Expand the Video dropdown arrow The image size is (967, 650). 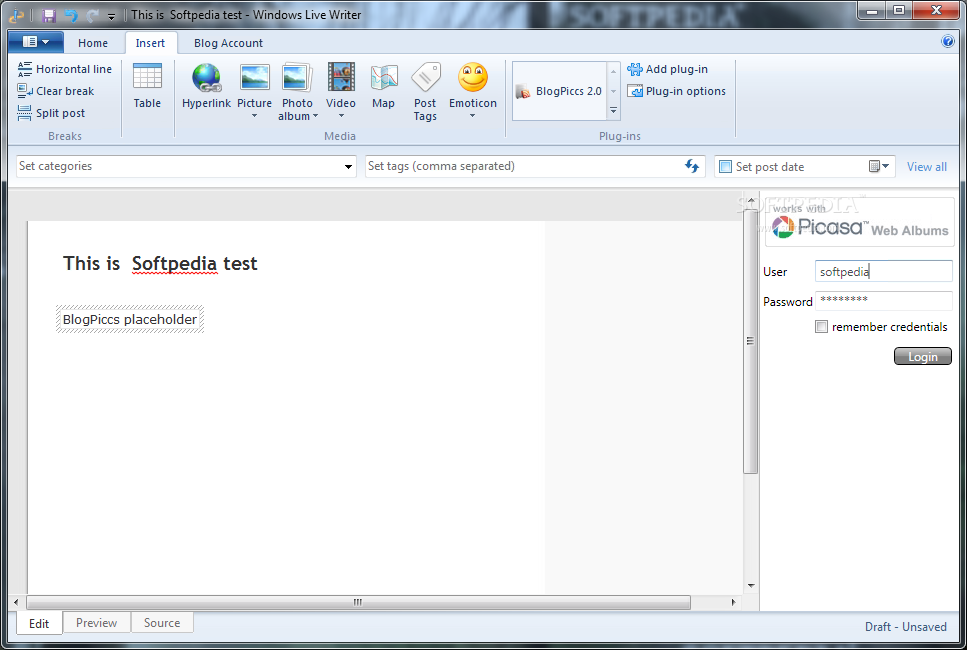click(341, 116)
